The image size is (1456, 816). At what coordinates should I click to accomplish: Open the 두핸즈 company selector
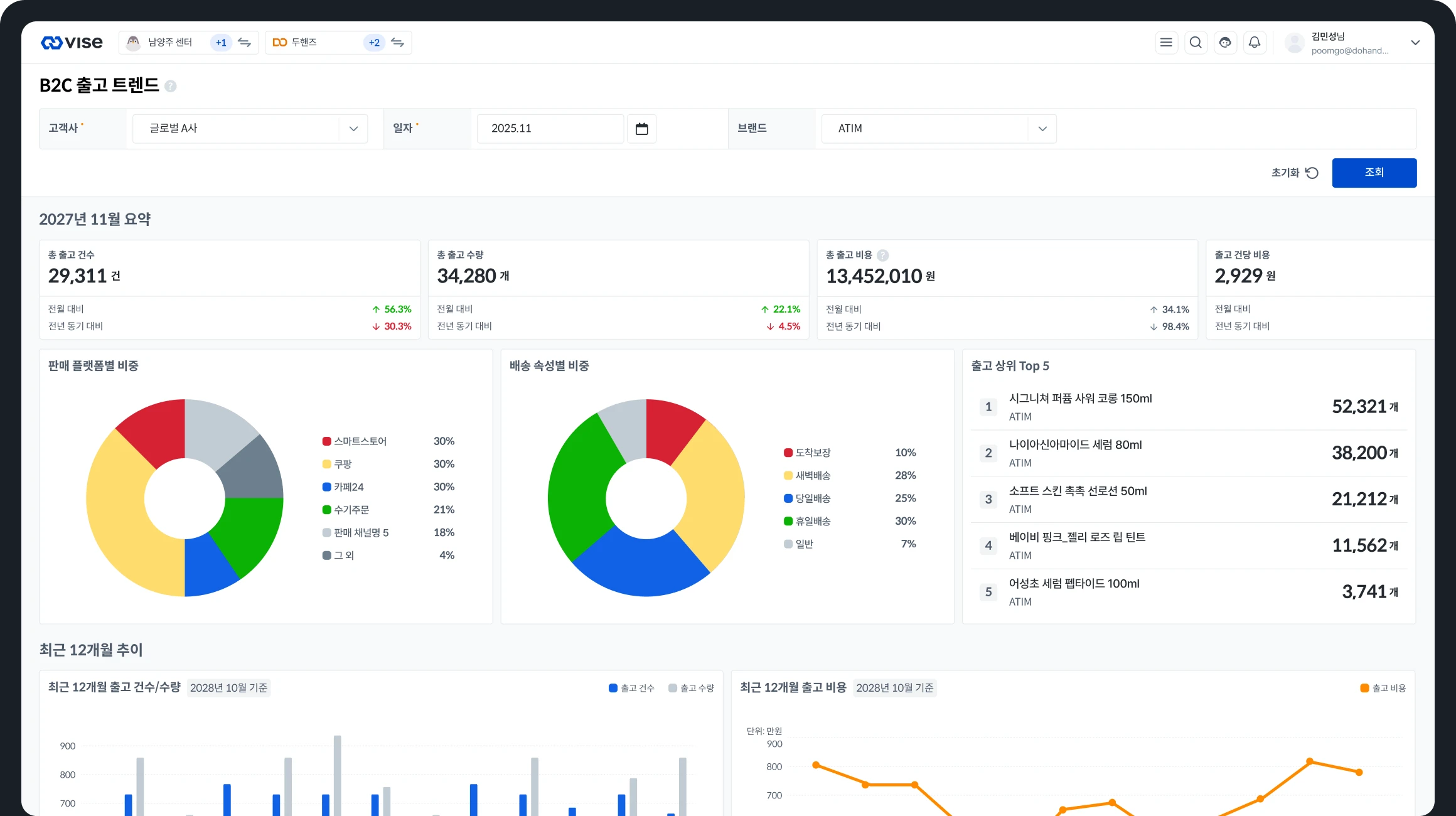click(x=338, y=43)
